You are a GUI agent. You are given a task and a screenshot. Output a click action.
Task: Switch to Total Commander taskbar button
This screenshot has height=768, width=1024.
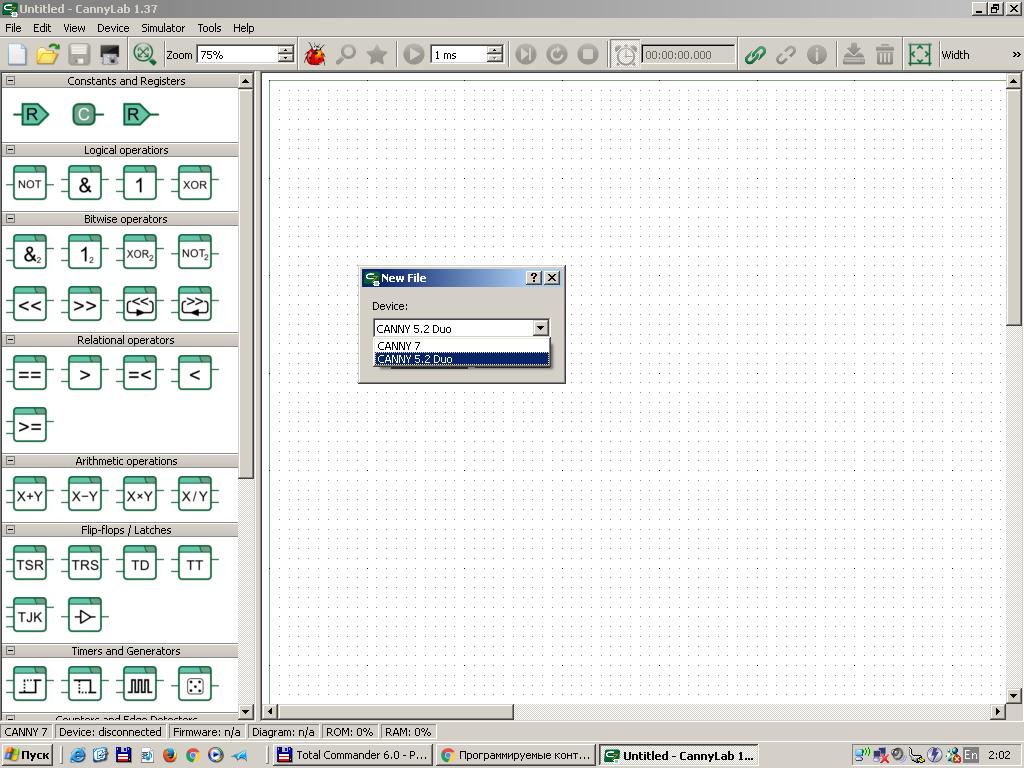tap(353, 755)
